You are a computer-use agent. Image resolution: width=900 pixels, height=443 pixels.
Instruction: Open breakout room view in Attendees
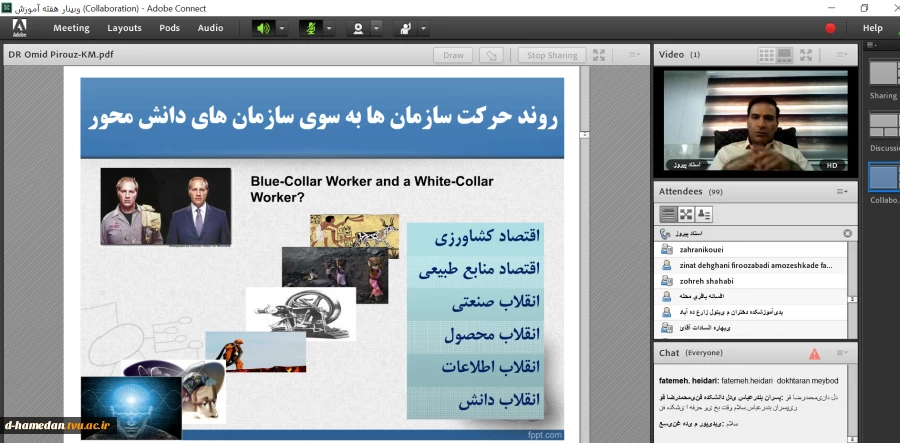[x=686, y=214]
